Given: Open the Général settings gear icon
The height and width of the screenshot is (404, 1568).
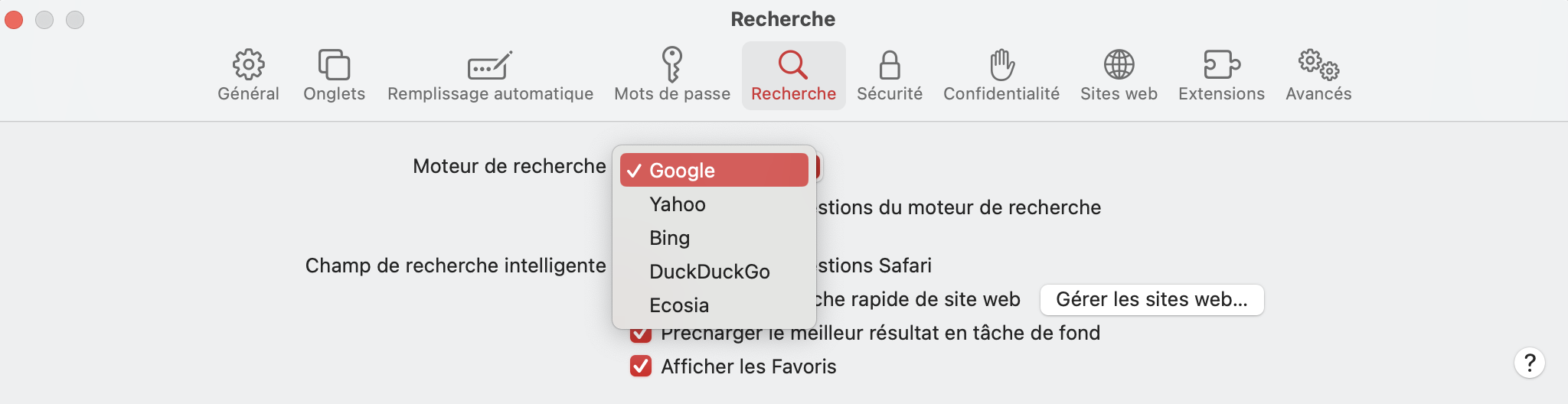Looking at the screenshot, I should point(248,65).
